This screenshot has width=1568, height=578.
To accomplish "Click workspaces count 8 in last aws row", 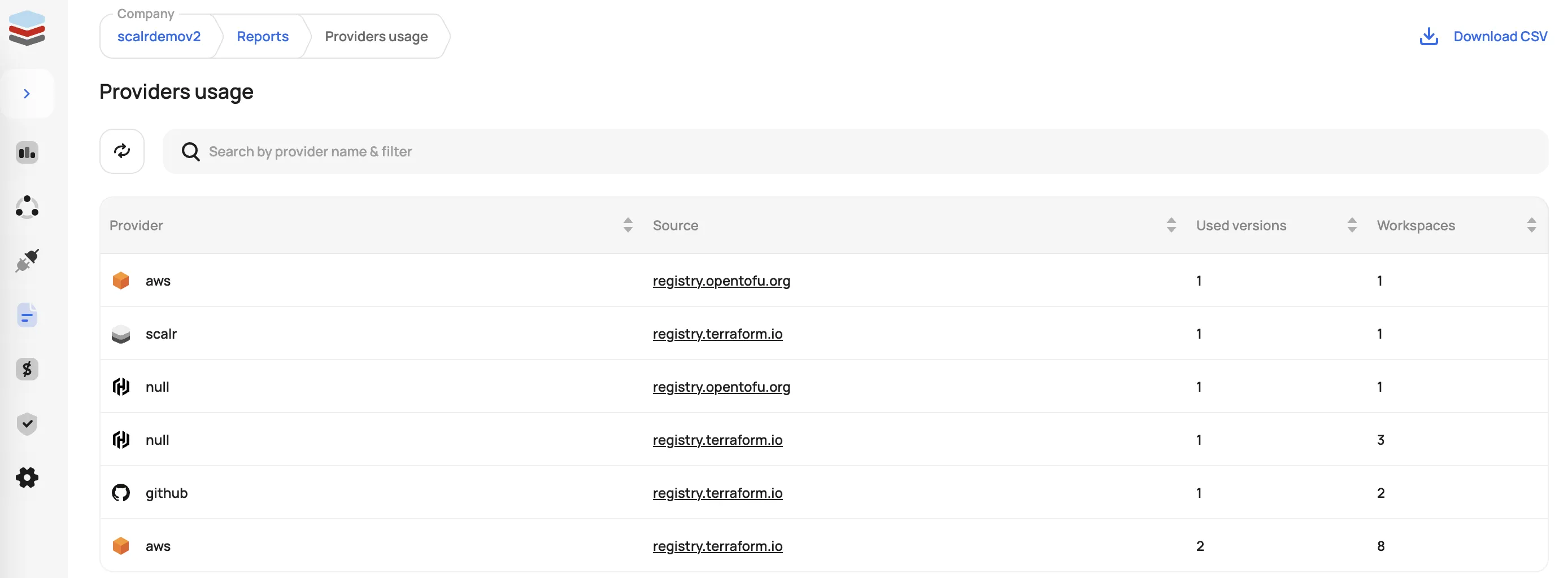I will pos(1380,546).
